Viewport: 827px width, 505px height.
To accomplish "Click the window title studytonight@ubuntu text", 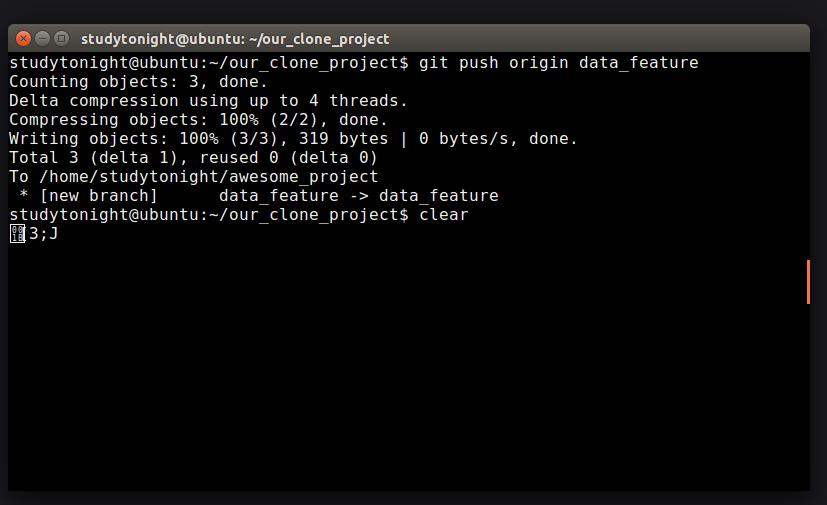I will pyautogui.click(x=235, y=39).
